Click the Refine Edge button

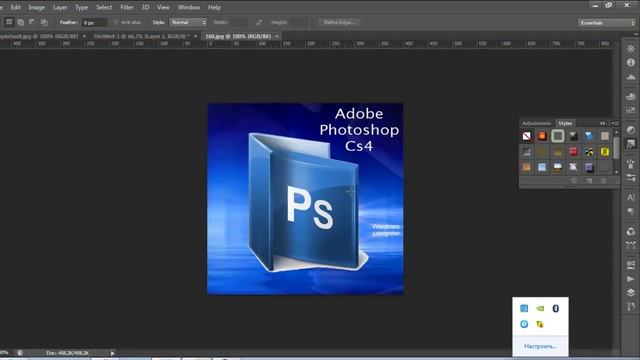[x=339, y=22]
